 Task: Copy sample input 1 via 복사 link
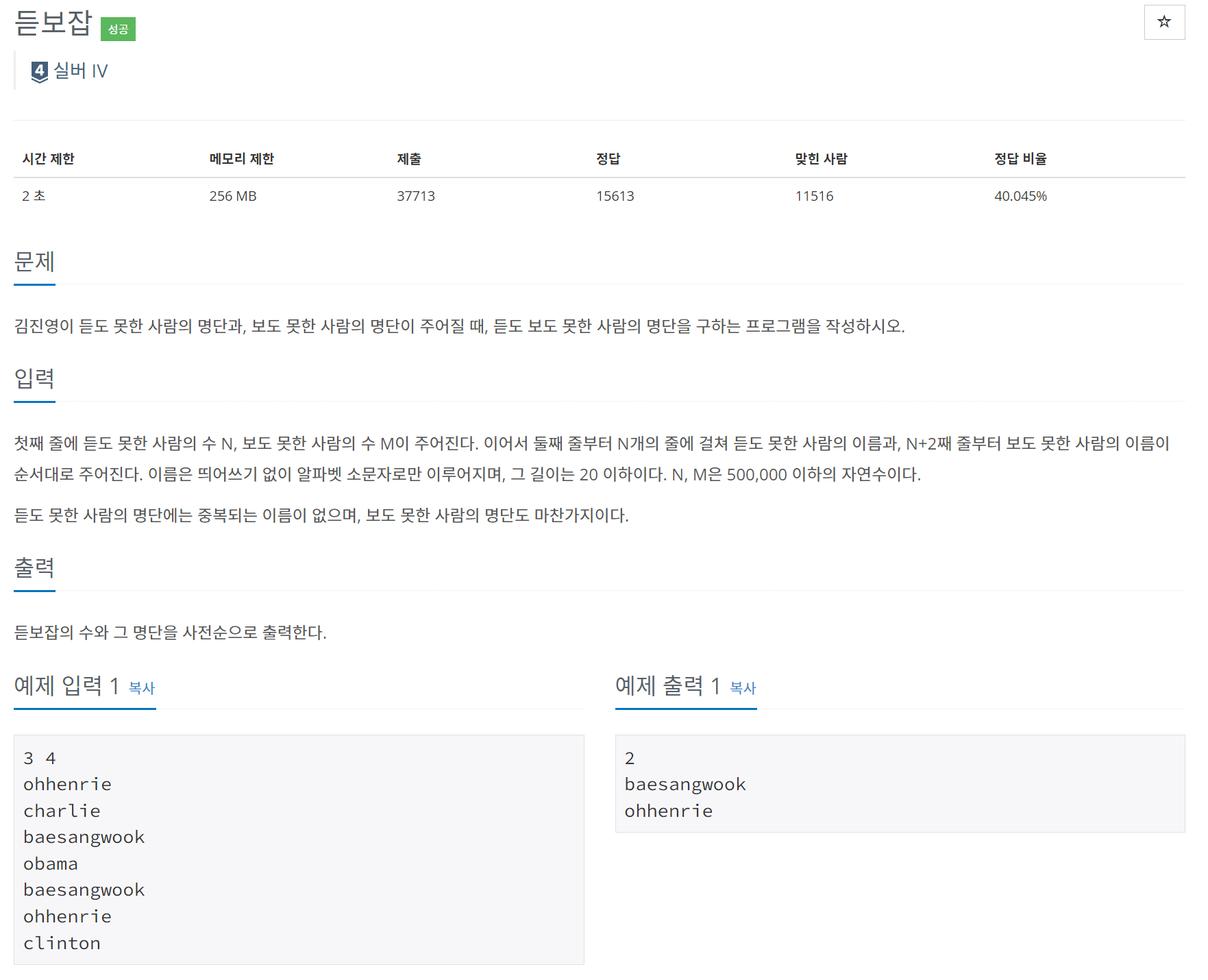(142, 687)
